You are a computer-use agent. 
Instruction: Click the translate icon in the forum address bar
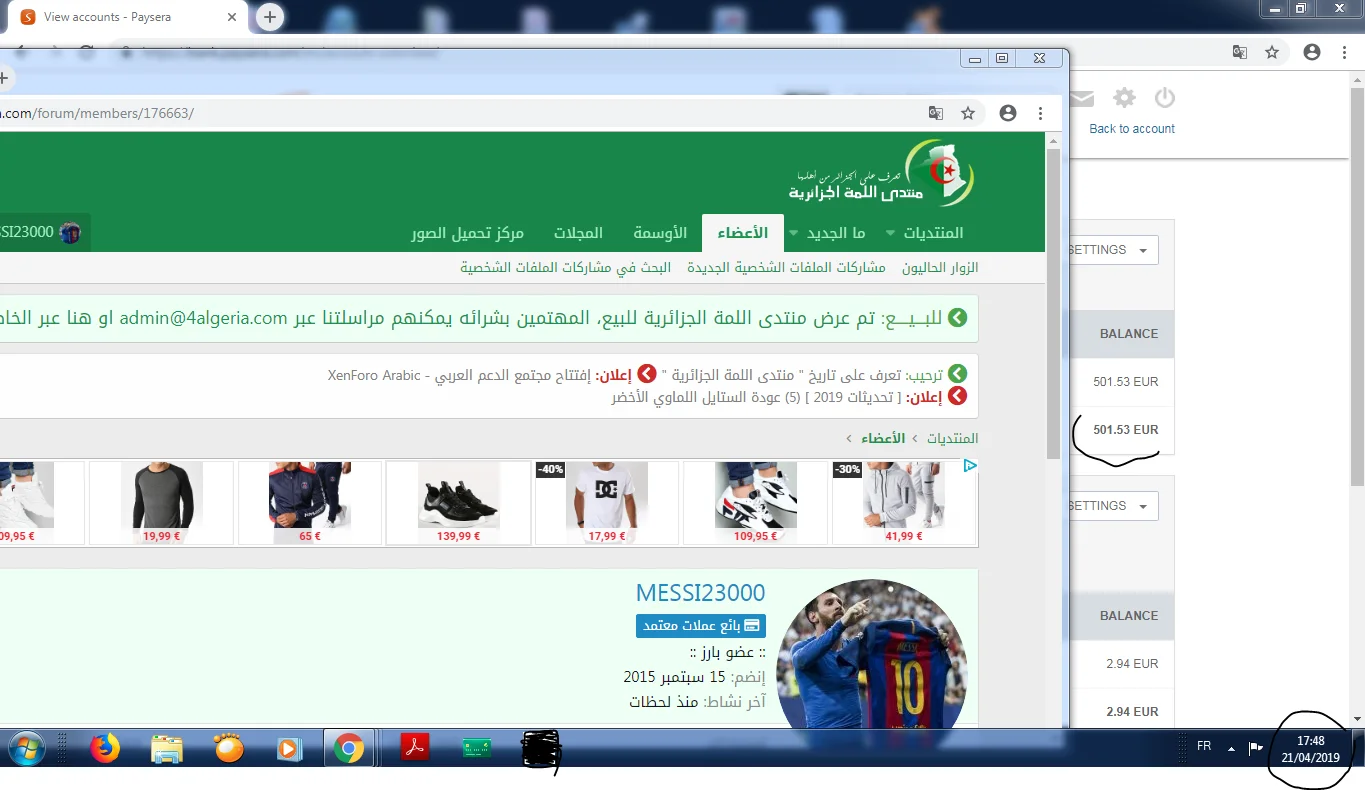point(936,113)
